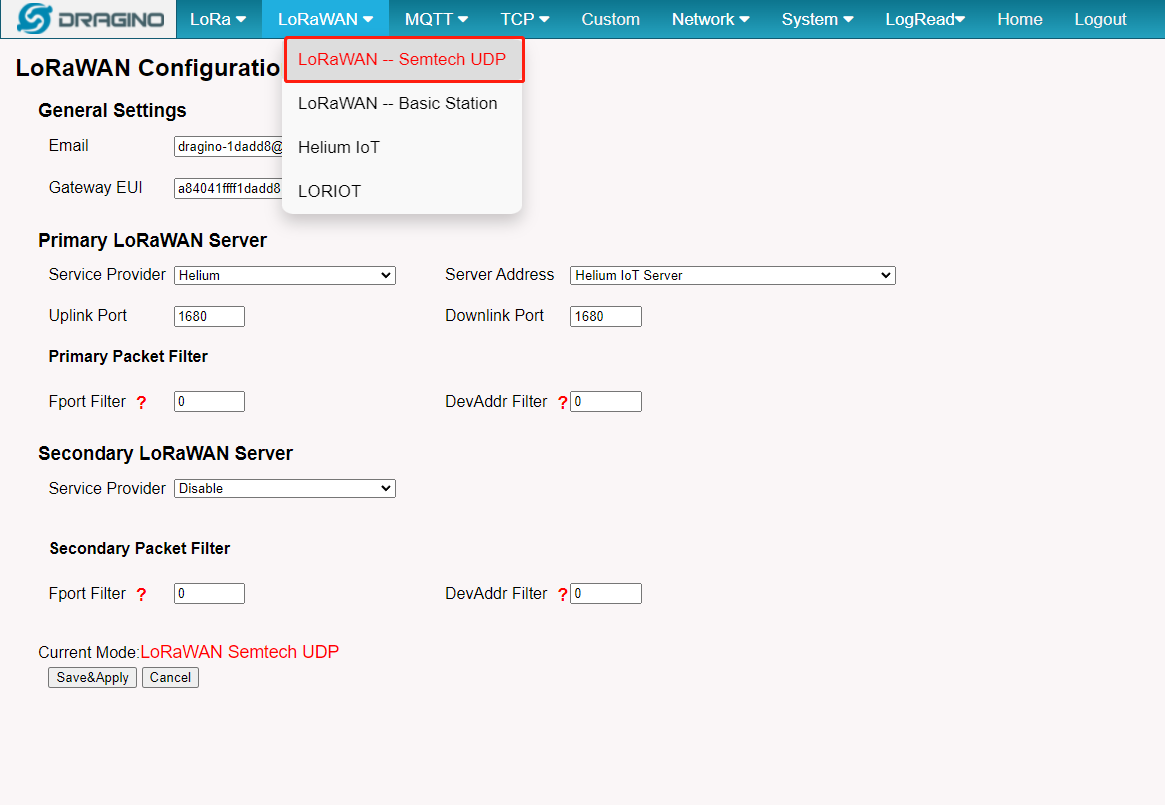The width and height of the screenshot is (1165, 805).
Task: Open the System menu
Action: point(817,19)
